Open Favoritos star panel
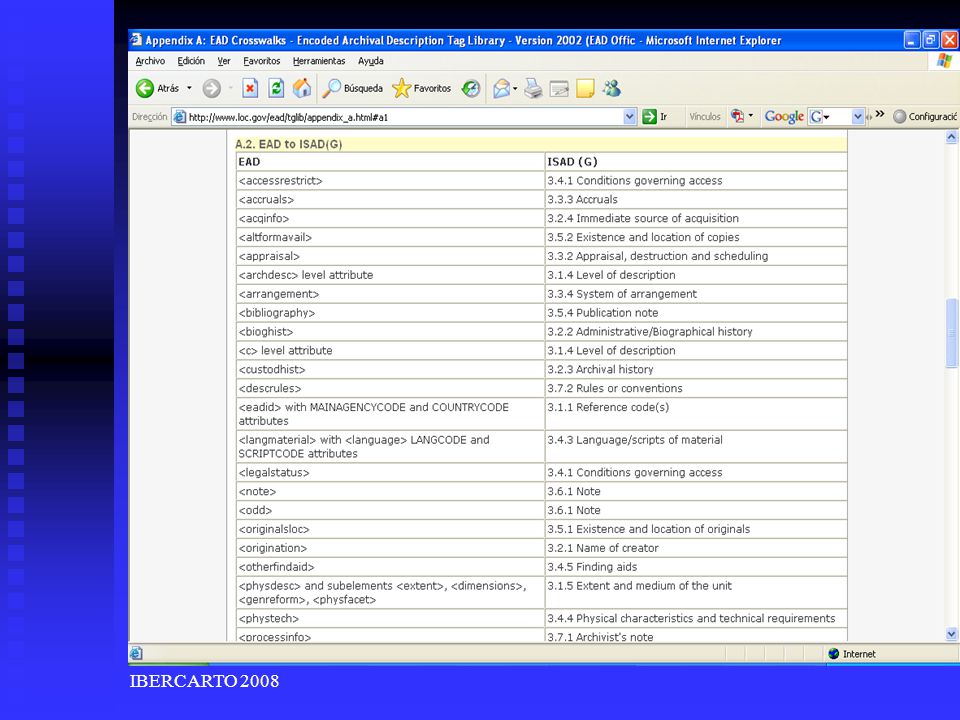This screenshot has height=720, width=960. pos(422,89)
